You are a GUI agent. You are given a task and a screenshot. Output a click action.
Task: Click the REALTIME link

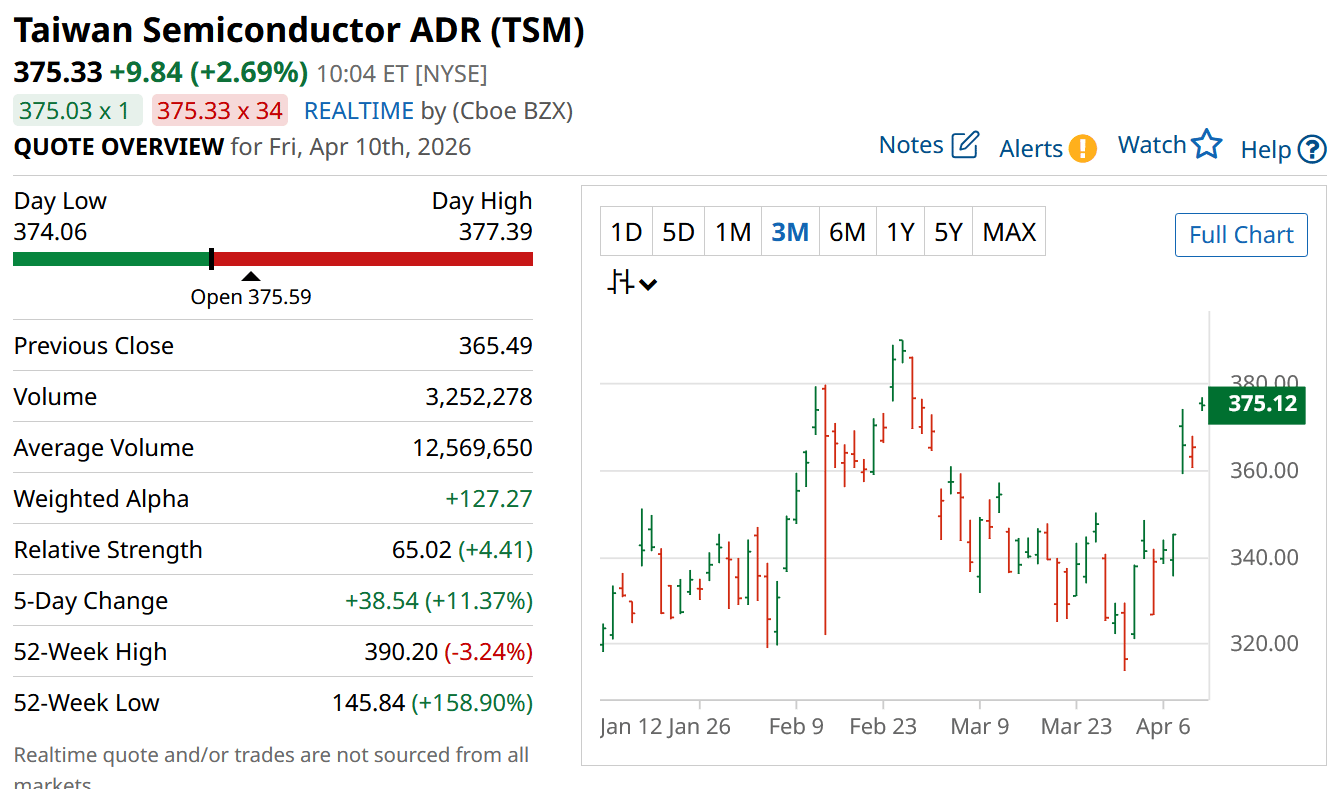(x=359, y=110)
